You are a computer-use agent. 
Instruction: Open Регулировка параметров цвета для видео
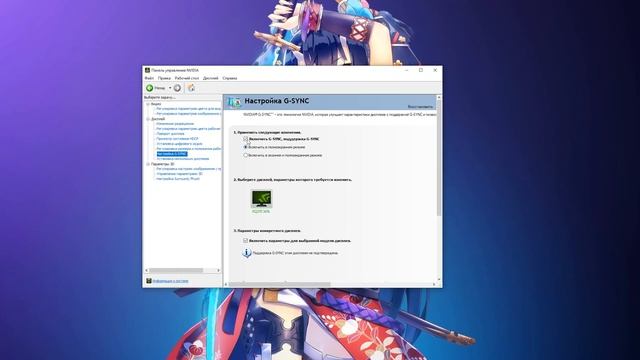[189, 109]
